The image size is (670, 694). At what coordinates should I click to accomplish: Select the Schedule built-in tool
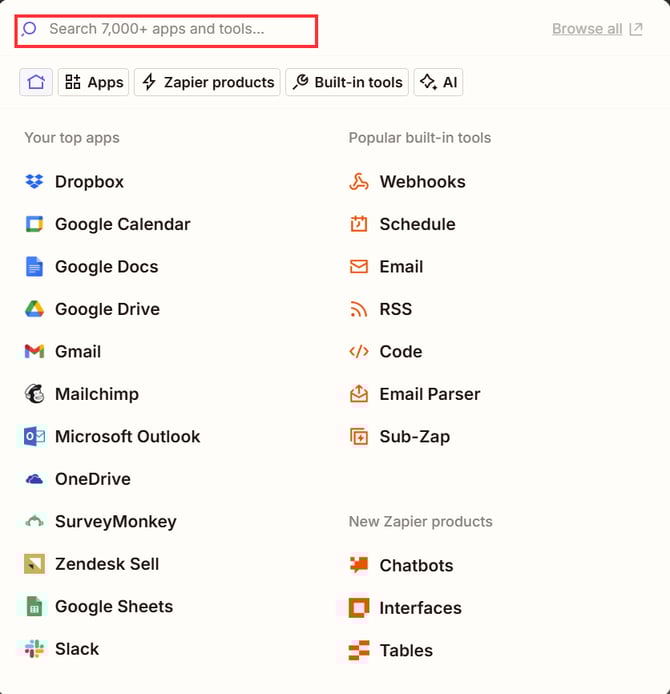417,224
